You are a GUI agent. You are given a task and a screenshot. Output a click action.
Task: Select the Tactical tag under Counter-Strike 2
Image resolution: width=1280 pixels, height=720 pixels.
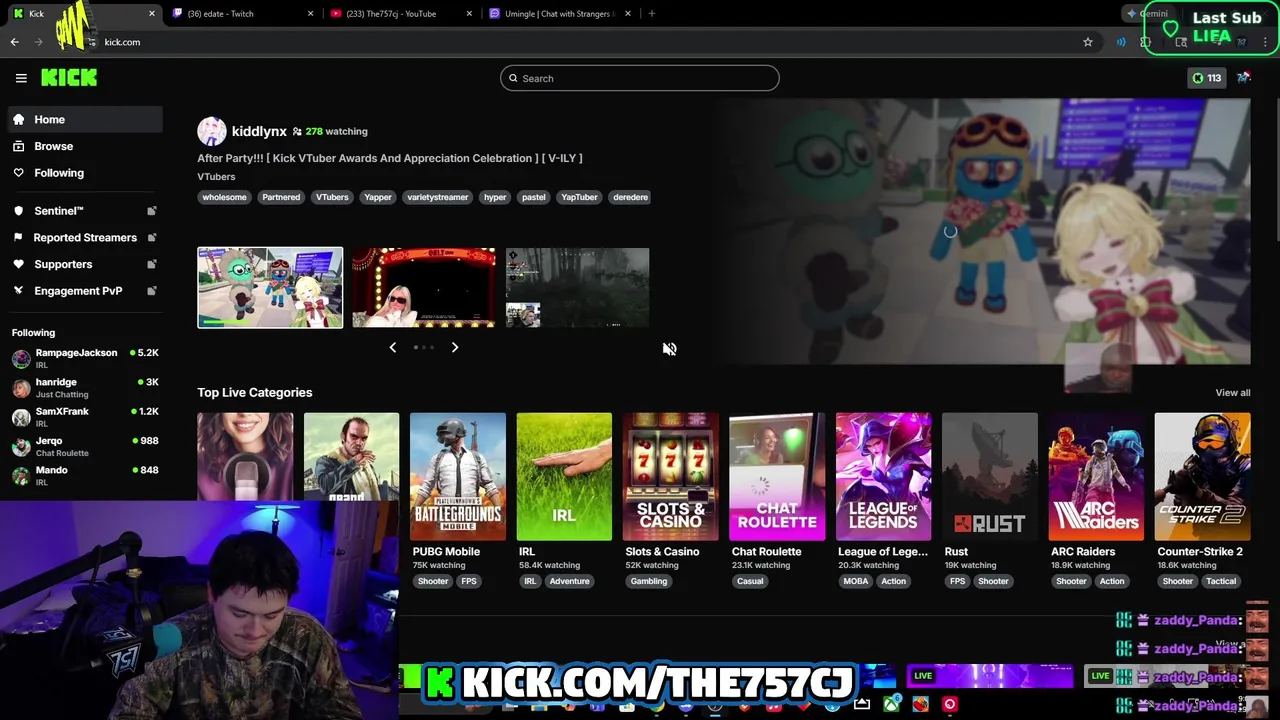pos(1221,581)
